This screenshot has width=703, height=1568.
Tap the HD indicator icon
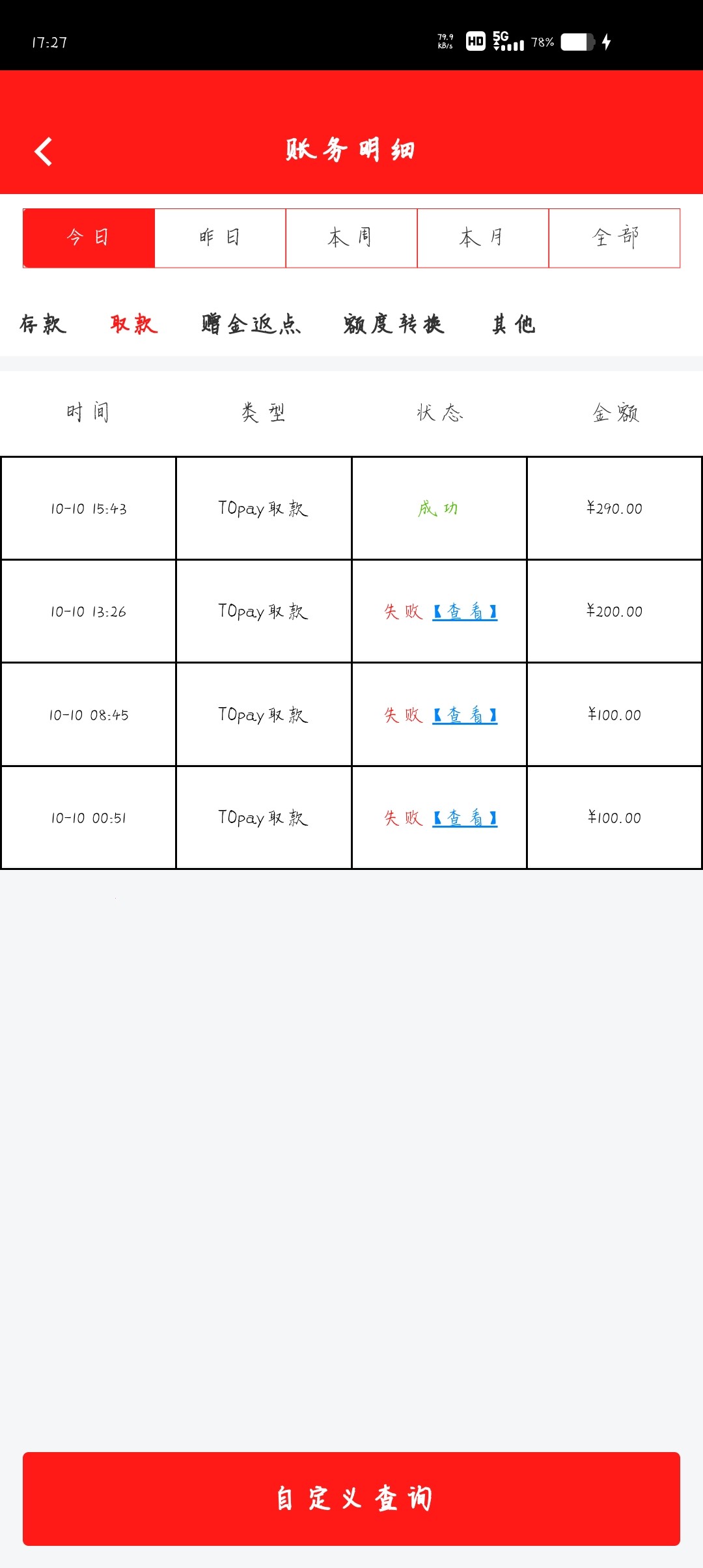[x=476, y=42]
